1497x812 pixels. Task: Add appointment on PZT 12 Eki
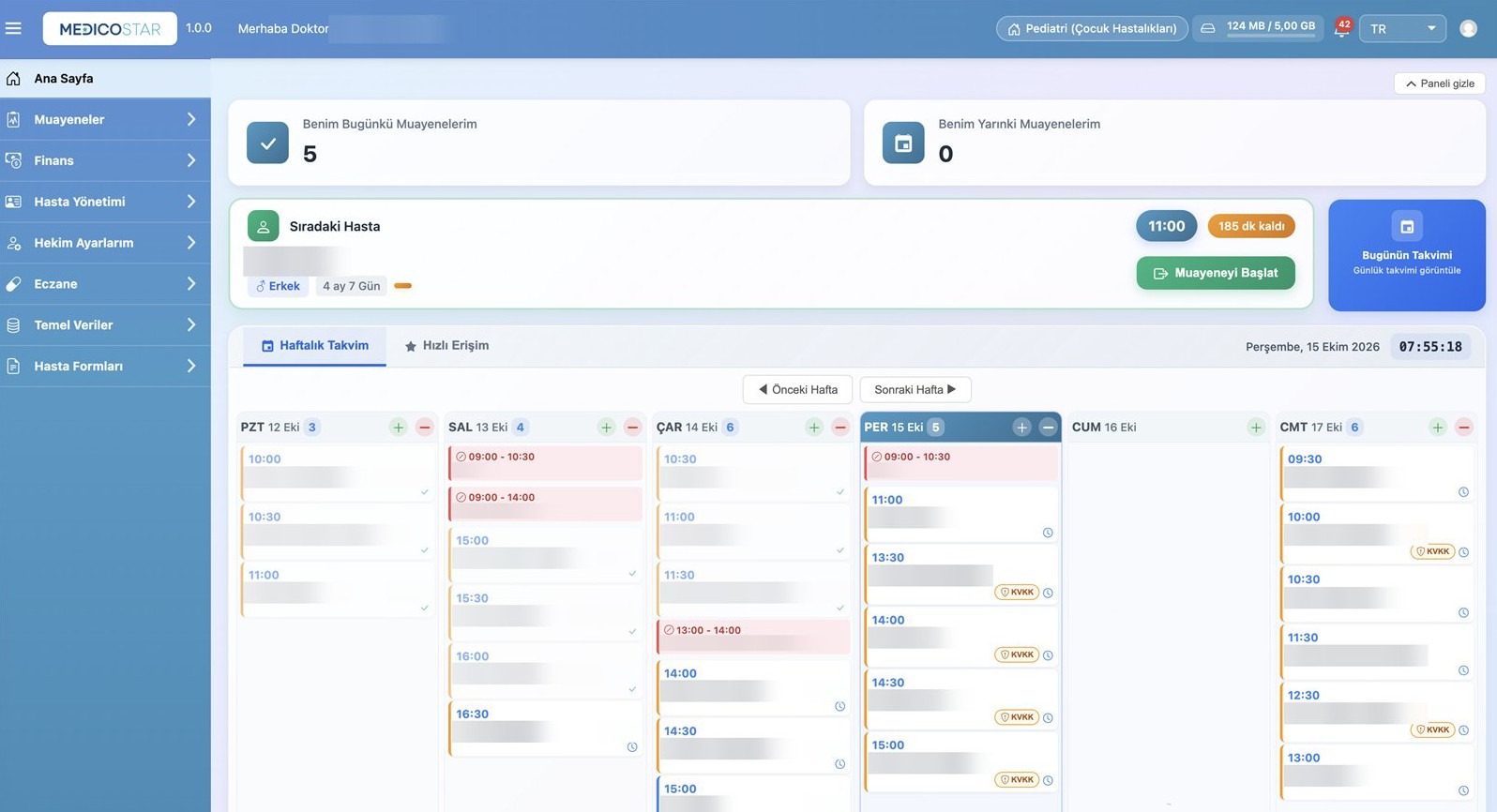[x=399, y=428]
